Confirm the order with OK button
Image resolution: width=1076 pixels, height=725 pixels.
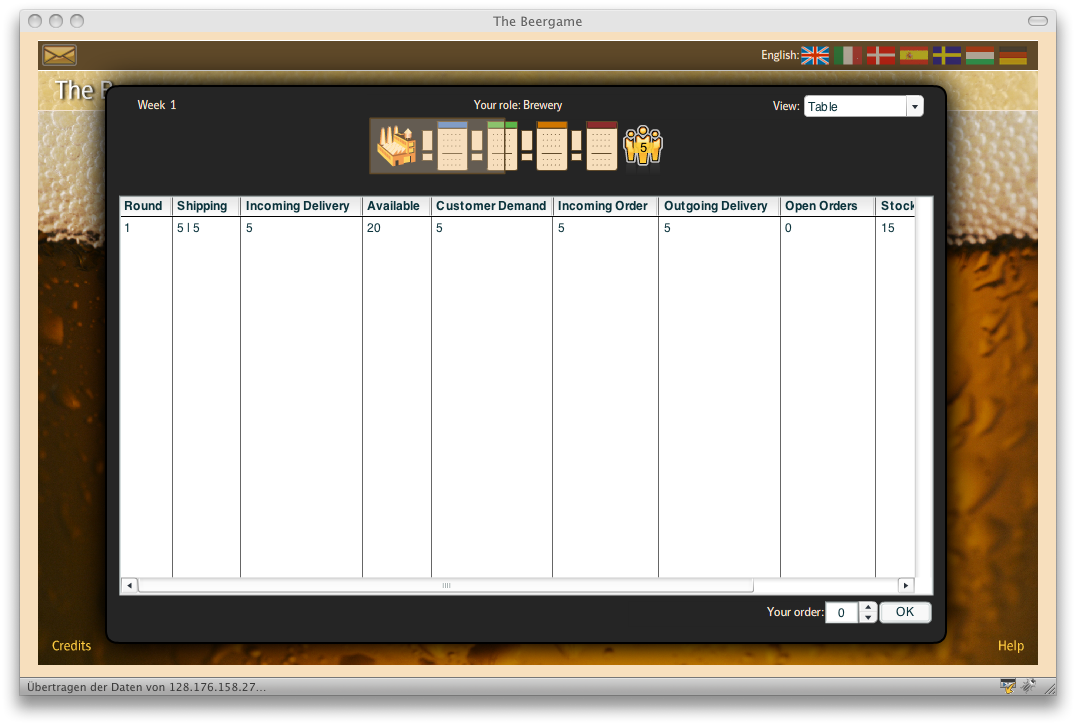click(905, 612)
